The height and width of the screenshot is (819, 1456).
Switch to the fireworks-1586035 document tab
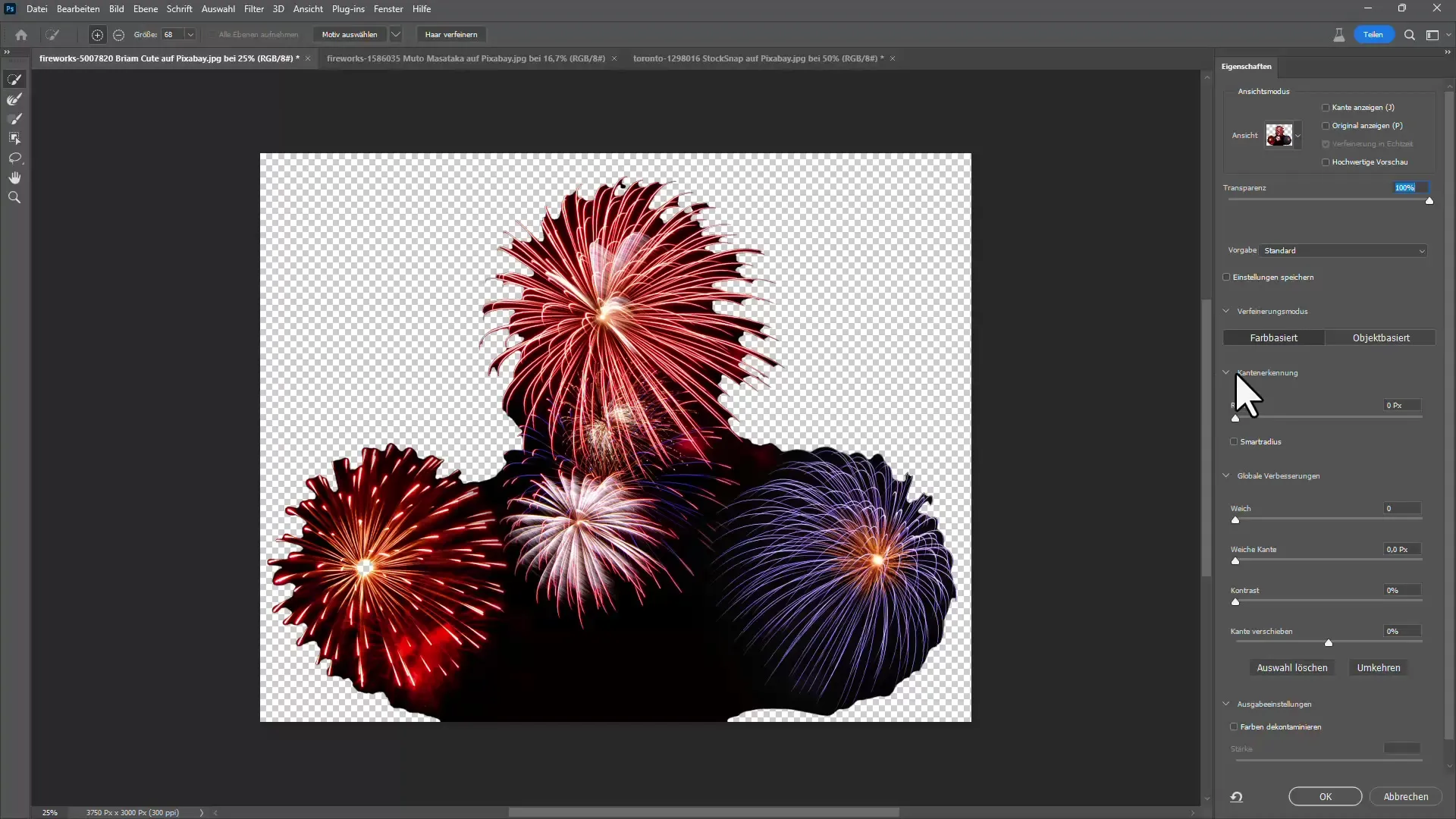466,58
